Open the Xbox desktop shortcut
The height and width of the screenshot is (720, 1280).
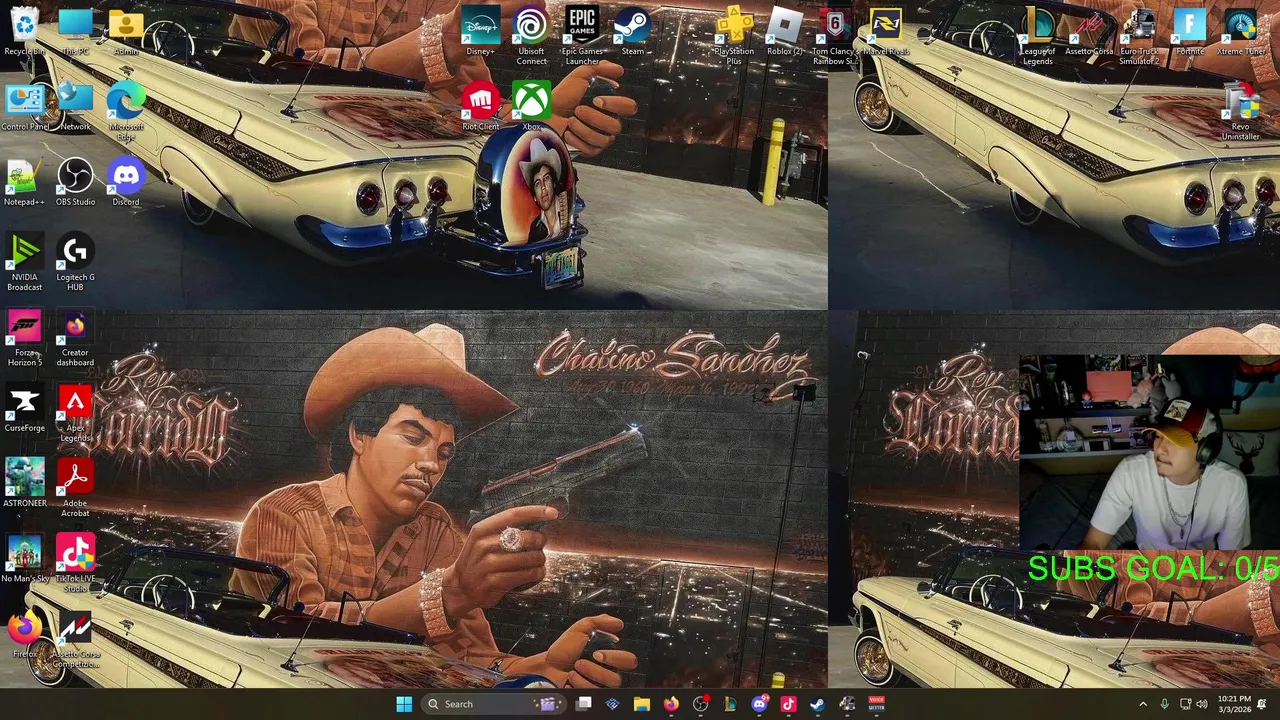click(531, 107)
